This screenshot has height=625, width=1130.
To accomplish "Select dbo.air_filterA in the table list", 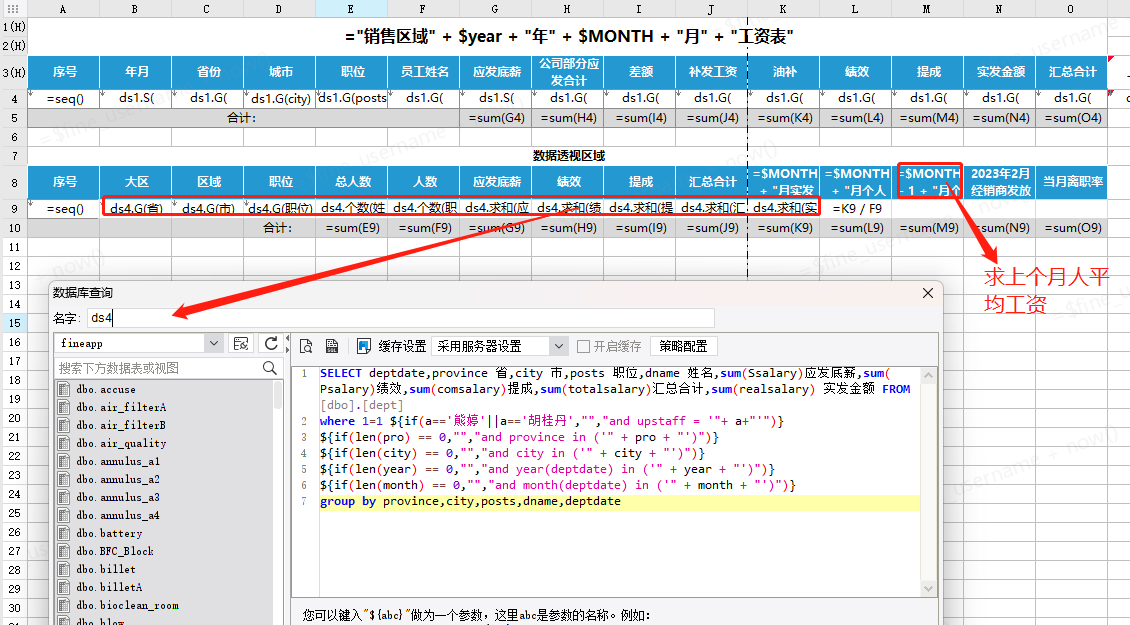I will pyautogui.click(x=121, y=407).
